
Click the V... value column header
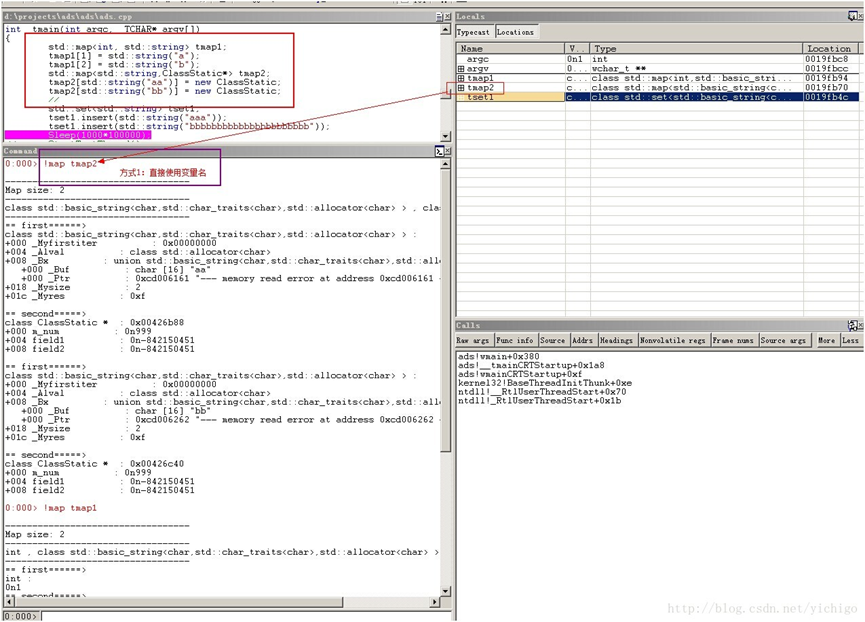coord(578,49)
